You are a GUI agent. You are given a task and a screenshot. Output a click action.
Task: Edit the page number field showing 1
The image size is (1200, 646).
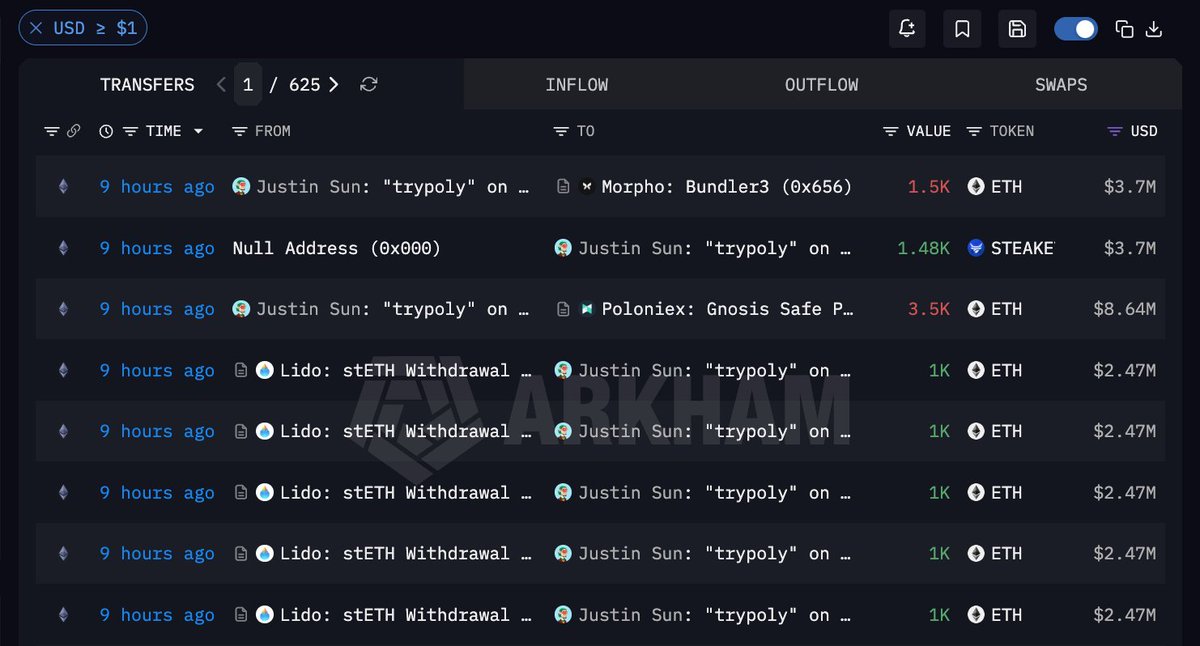point(248,85)
